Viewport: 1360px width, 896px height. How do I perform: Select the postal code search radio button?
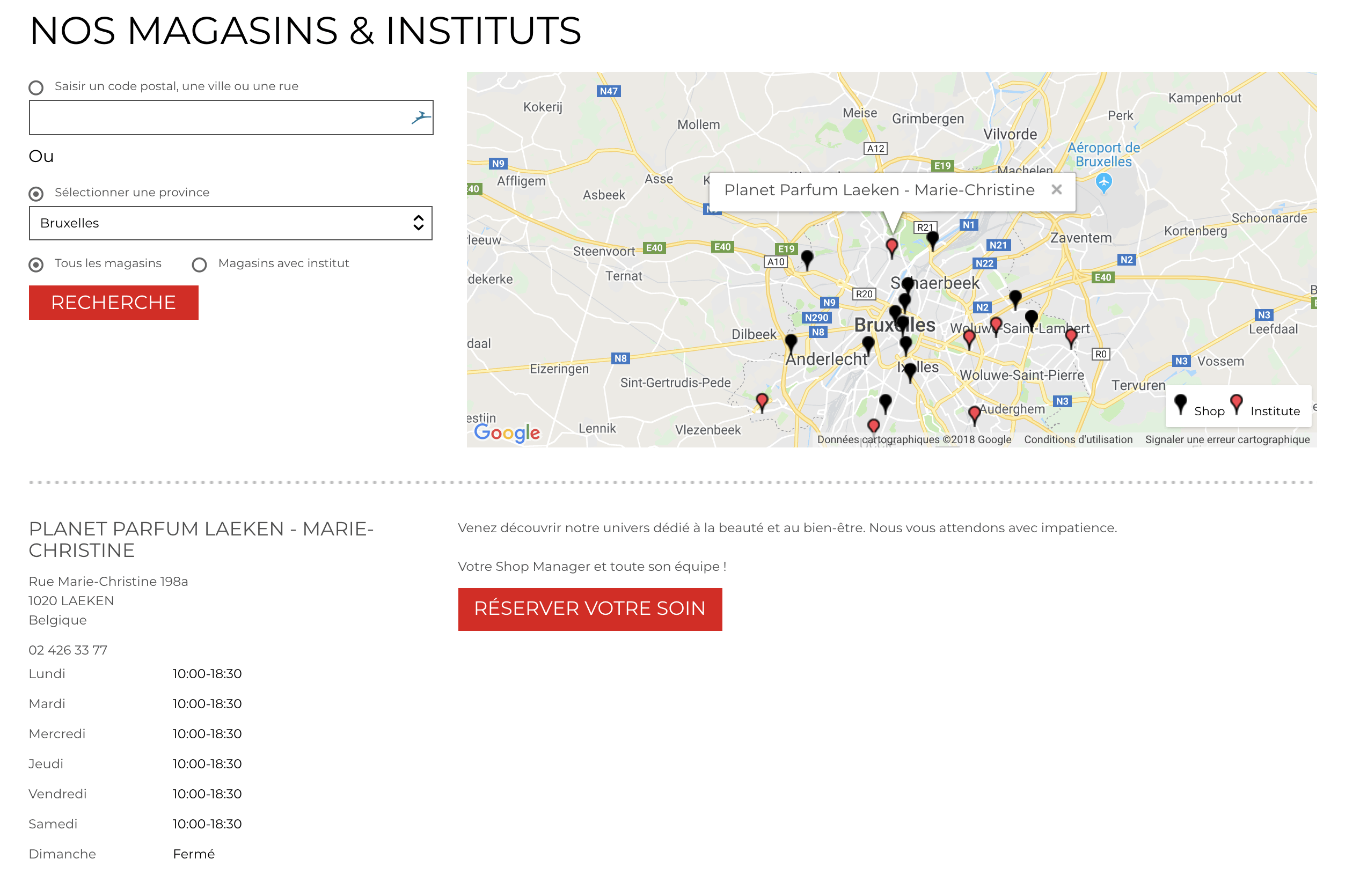click(x=36, y=87)
